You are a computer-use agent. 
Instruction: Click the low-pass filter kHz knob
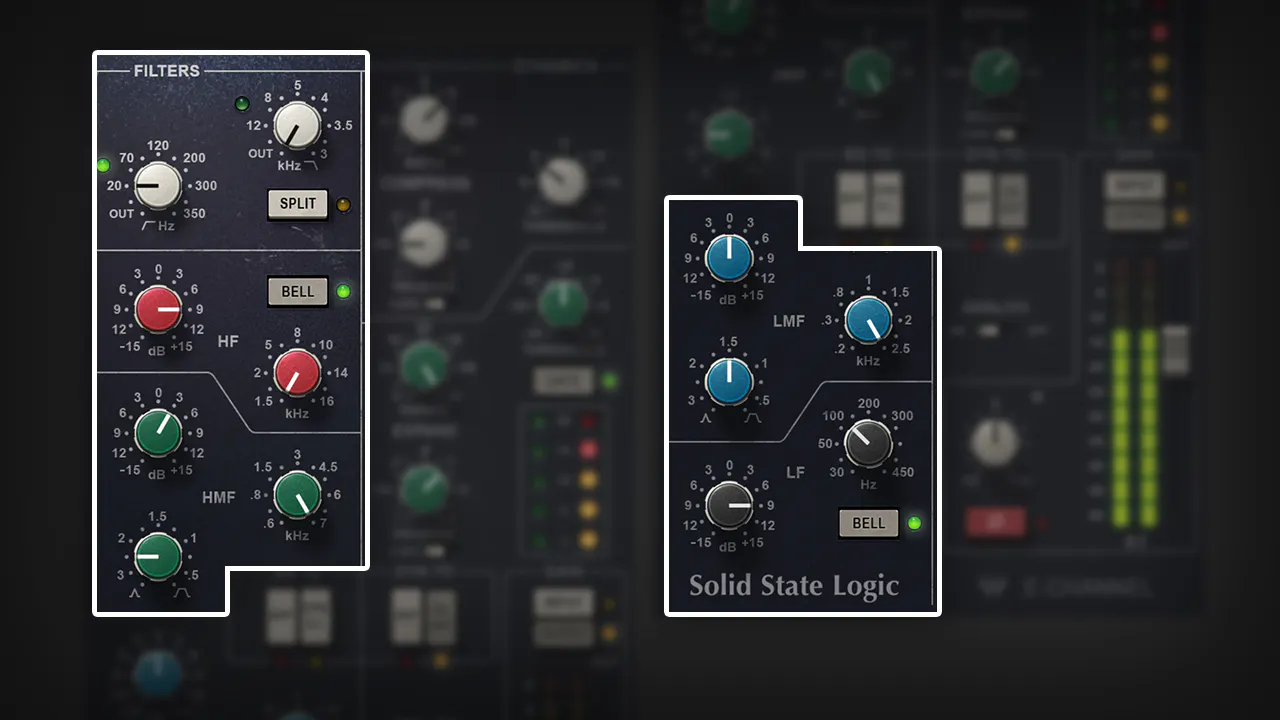pos(297,126)
